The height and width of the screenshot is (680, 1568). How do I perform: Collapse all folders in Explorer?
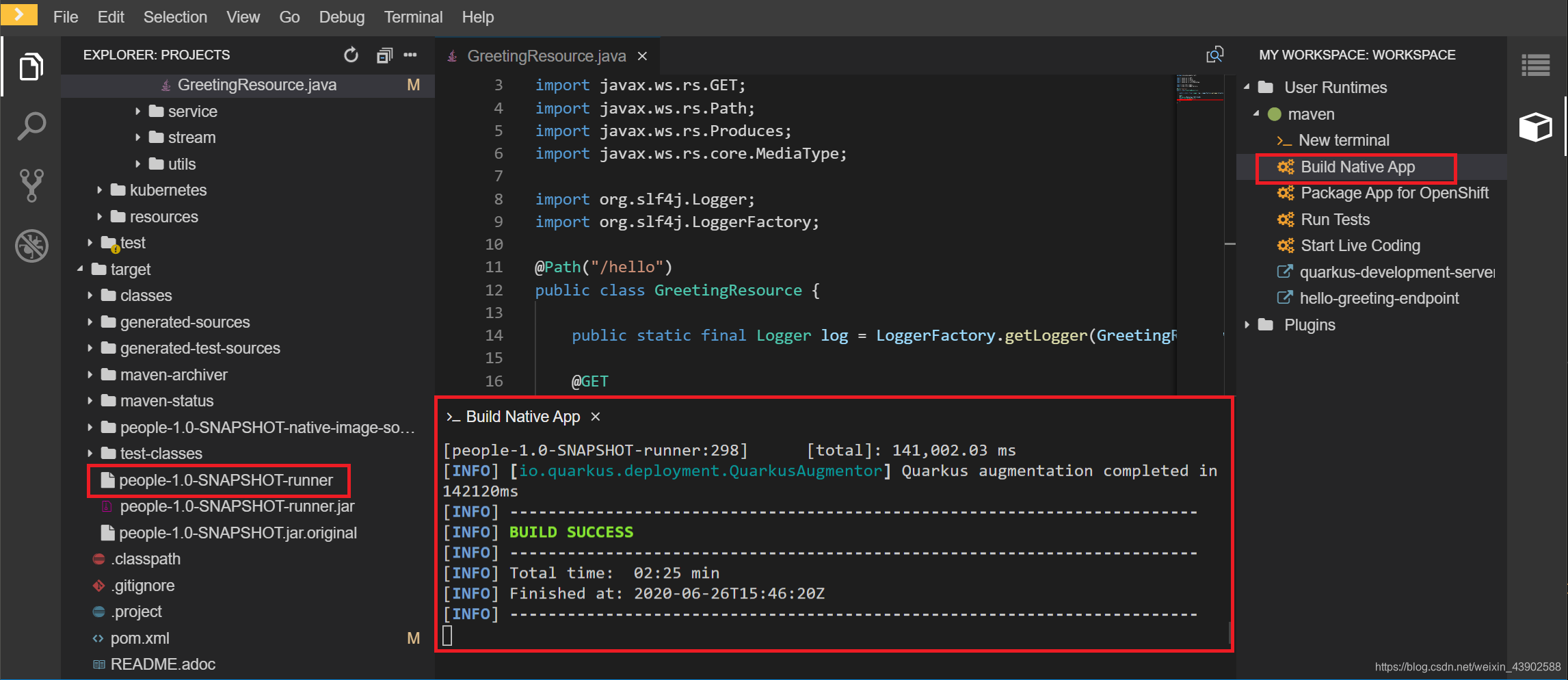pos(384,55)
